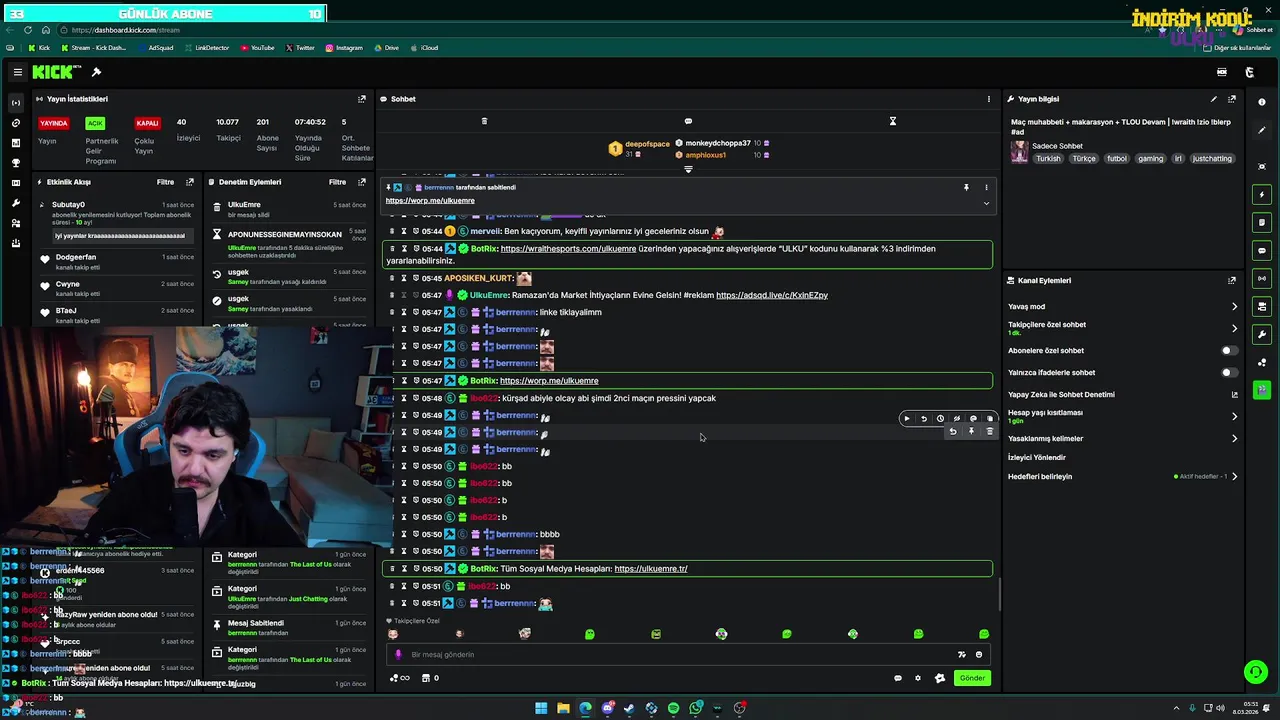This screenshot has height=720, width=1280.
Task: Toggle Abonelere özel sohbet switch
Action: 1229,351
